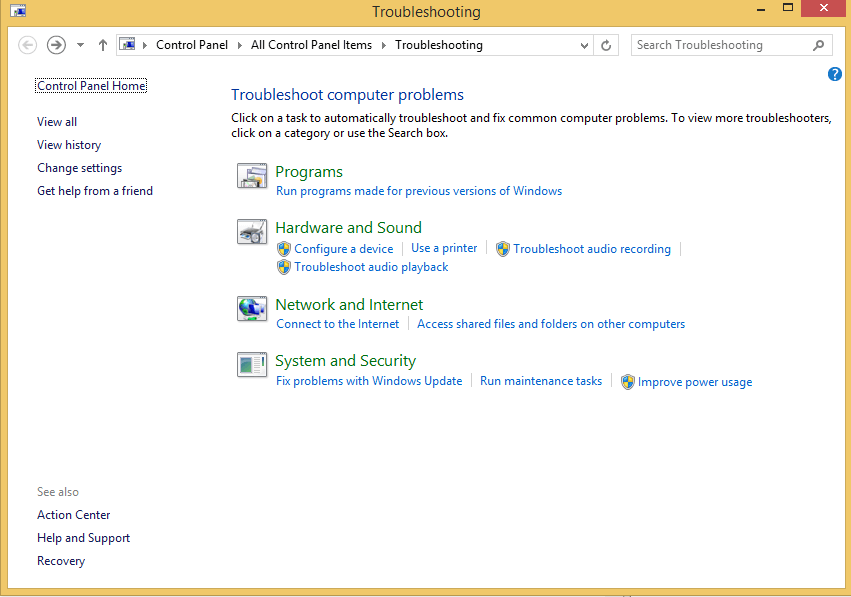Click the System and Security category icon
Image resolution: width=851 pixels, height=597 pixels.
[252, 365]
